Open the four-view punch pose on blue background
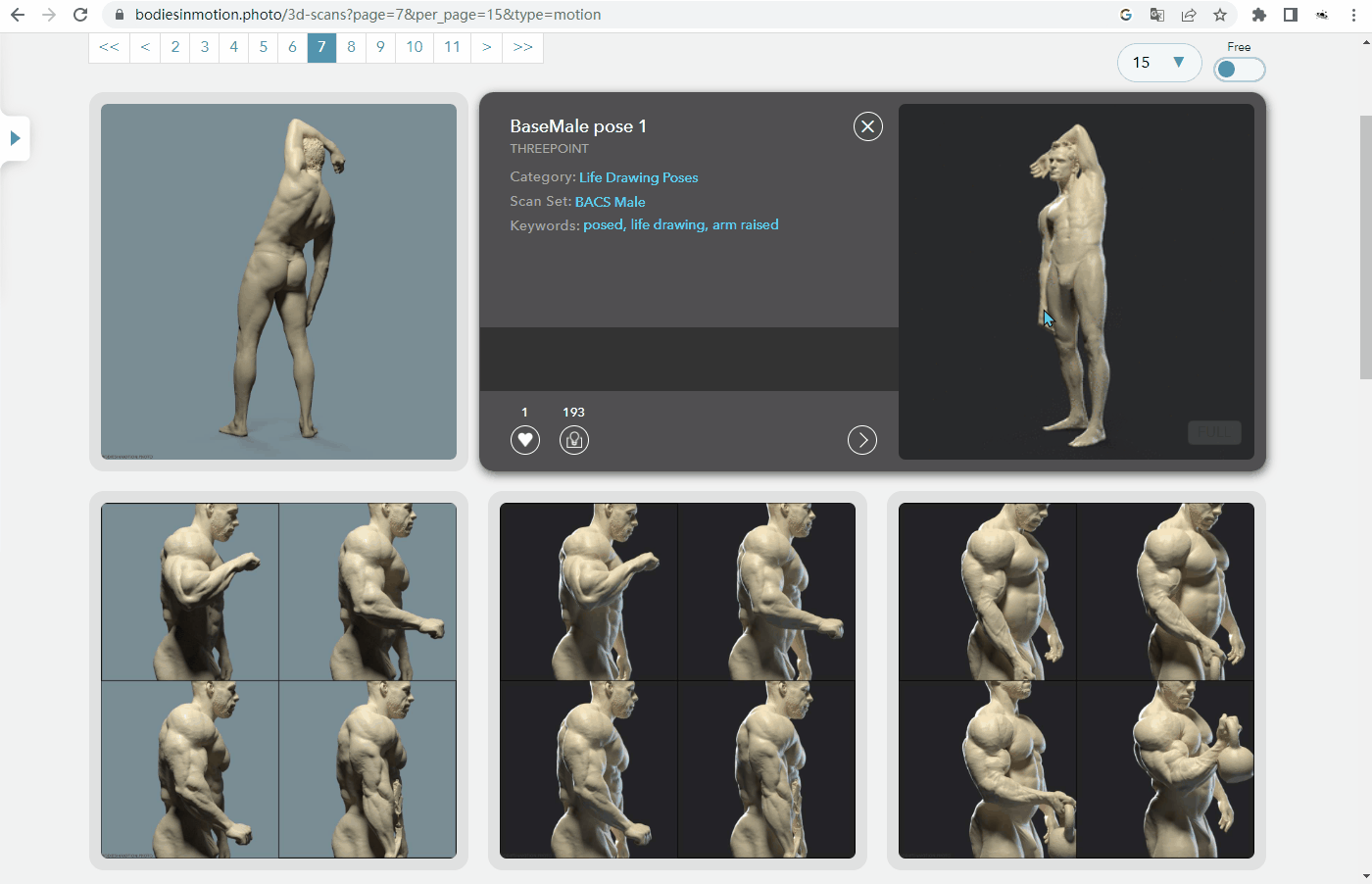Image resolution: width=1372 pixels, height=884 pixels. click(279, 681)
